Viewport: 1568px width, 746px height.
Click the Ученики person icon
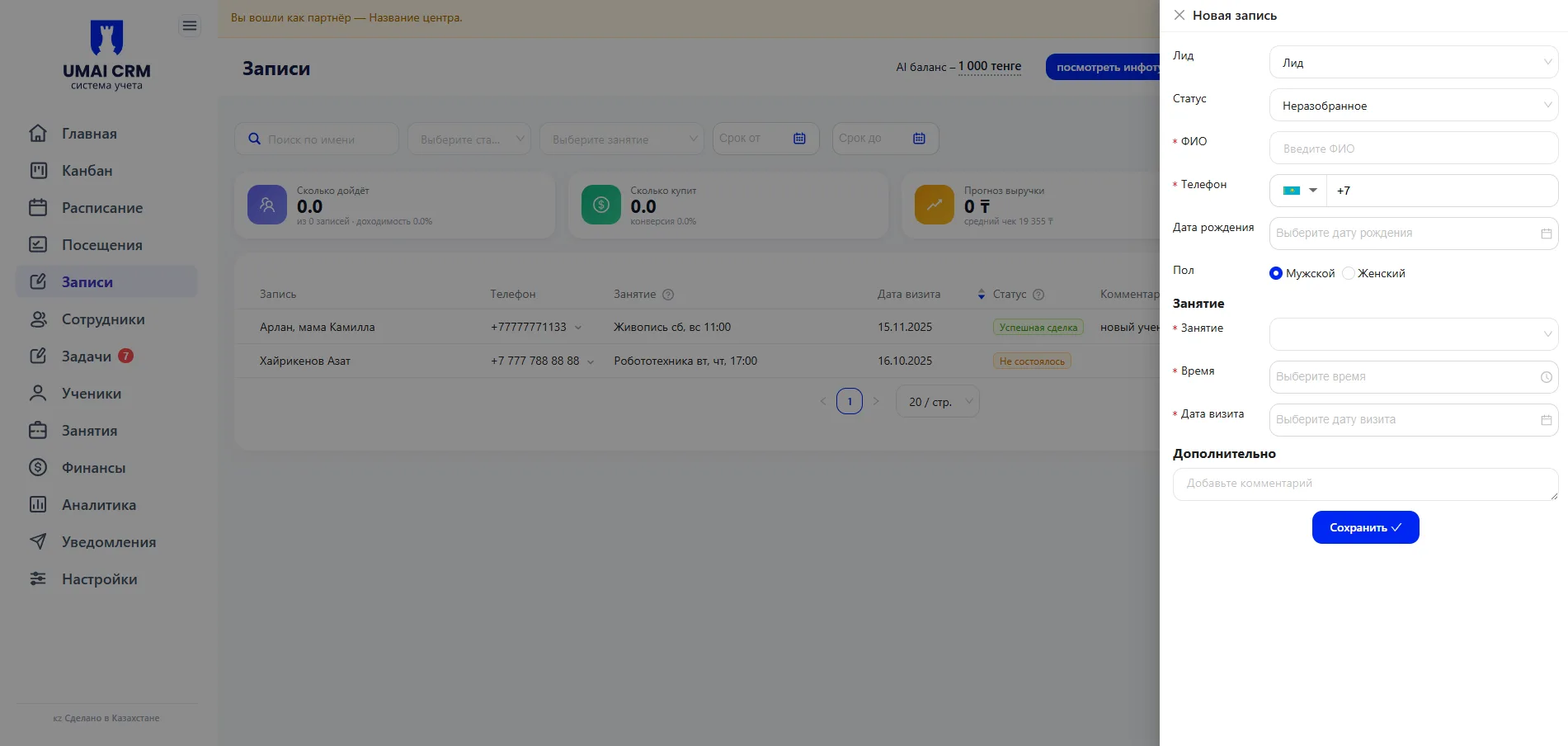point(38,393)
